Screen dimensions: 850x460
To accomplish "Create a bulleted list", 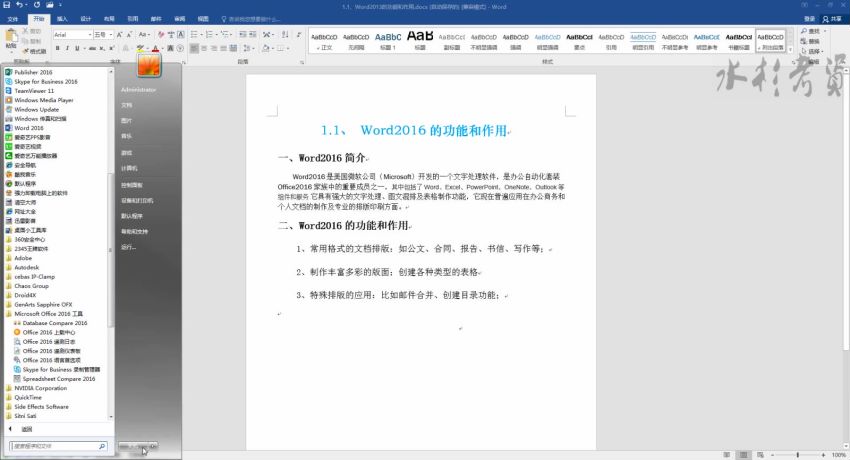I will coord(195,35).
